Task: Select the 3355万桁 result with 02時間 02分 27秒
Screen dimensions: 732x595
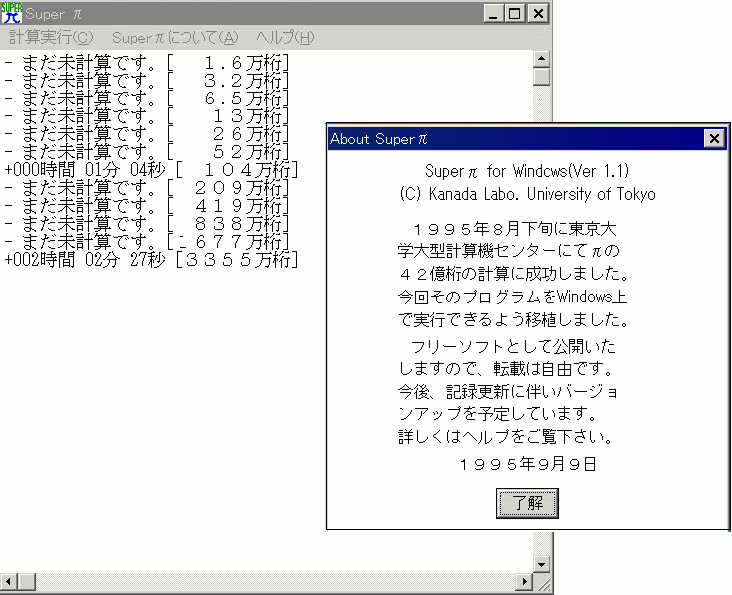Action: 151,259
